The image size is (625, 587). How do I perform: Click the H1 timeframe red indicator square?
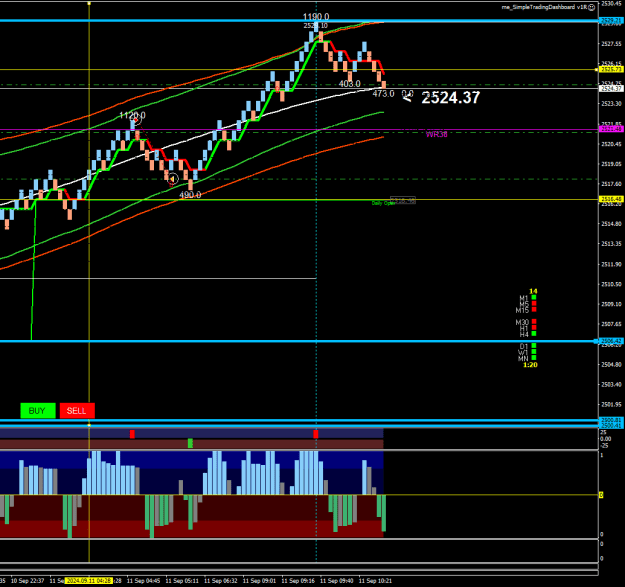[x=534, y=328]
